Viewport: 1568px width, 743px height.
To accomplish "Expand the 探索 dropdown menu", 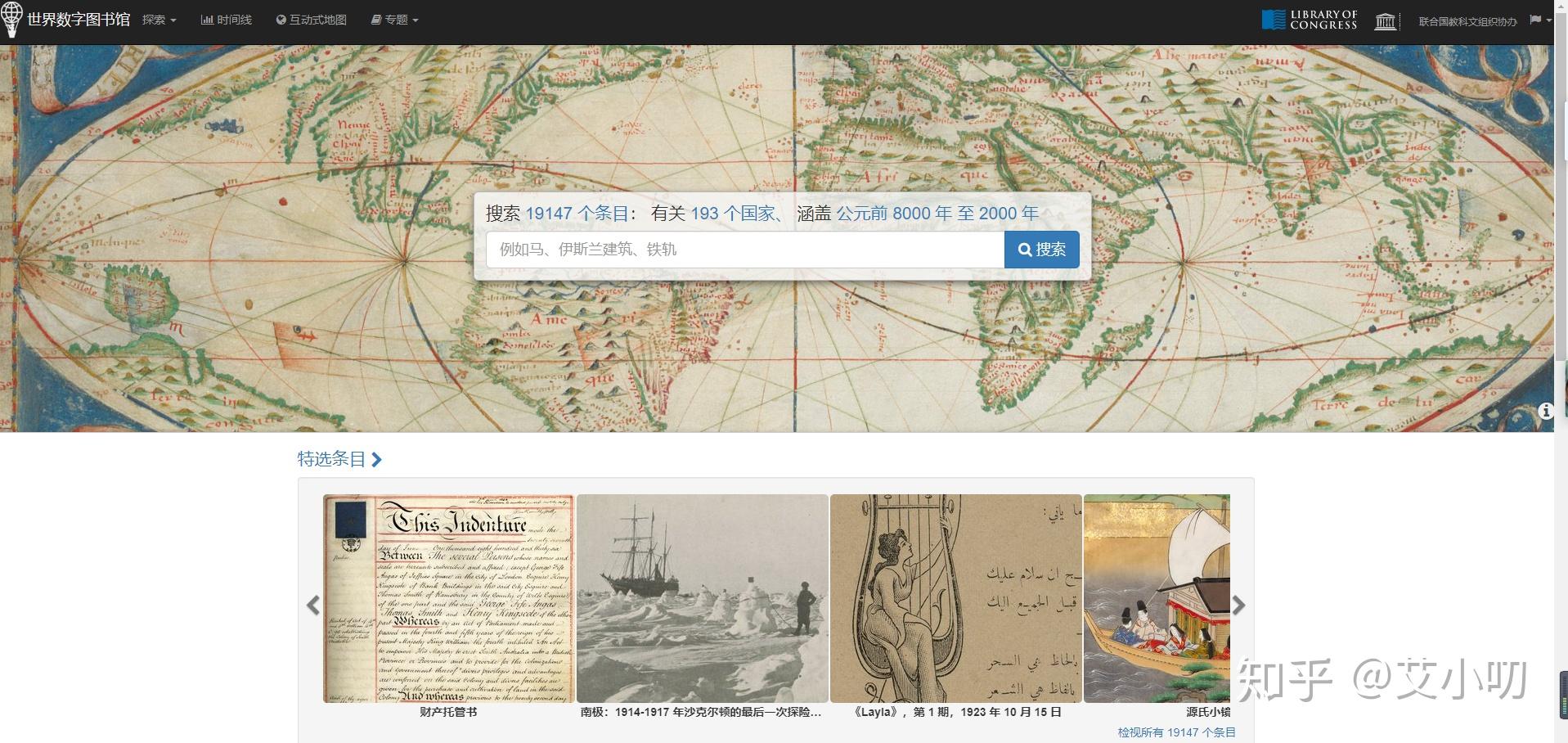I will (159, 20).
